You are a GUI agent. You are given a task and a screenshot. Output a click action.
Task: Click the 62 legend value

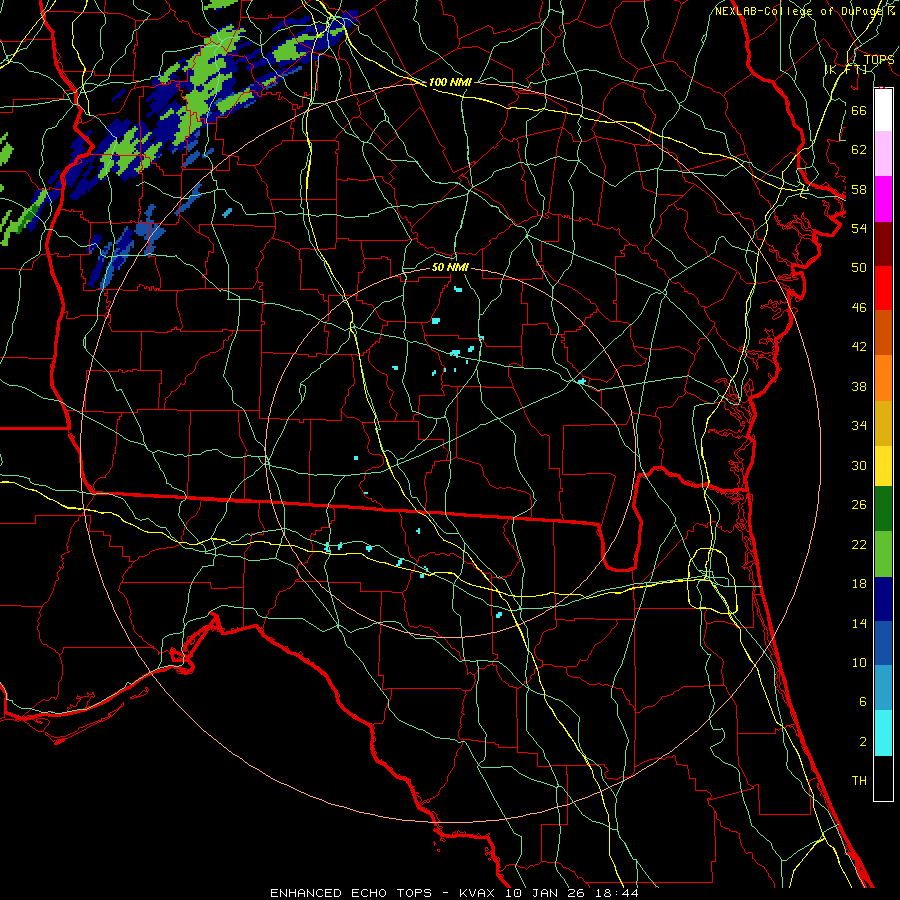click(859, 150)
